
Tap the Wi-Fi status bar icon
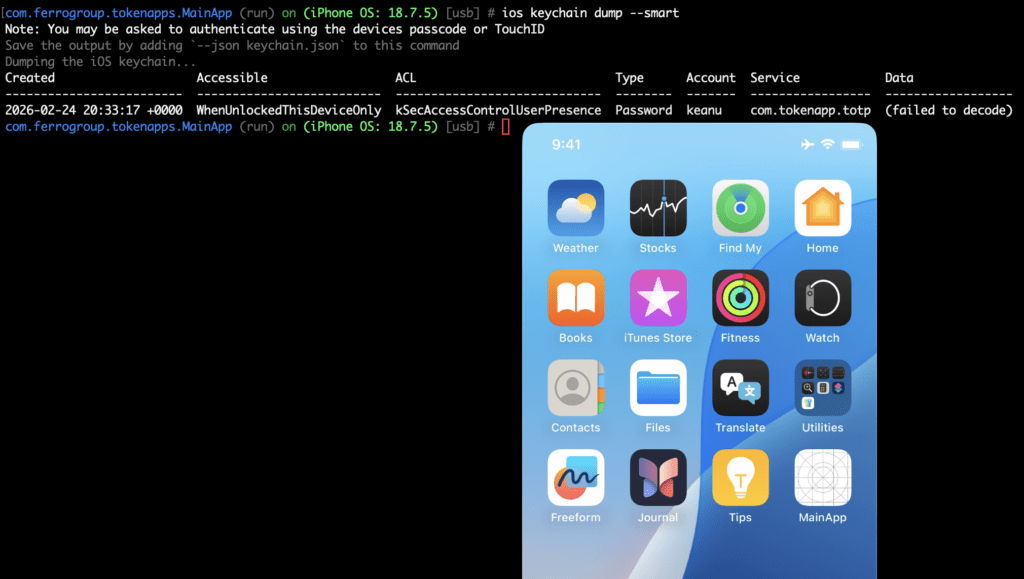point(827,145)
